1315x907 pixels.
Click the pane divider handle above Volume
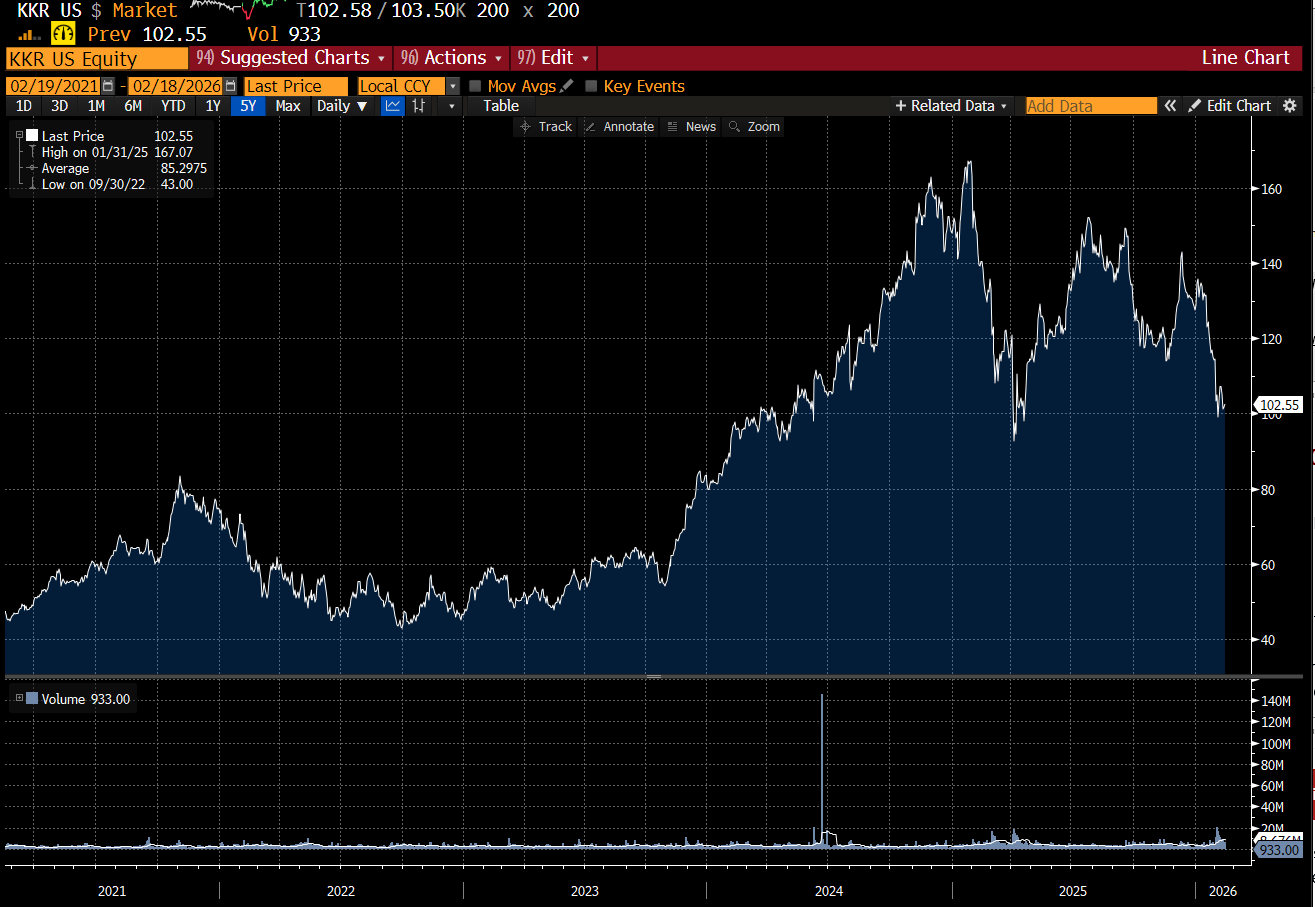tap(653, 677)
